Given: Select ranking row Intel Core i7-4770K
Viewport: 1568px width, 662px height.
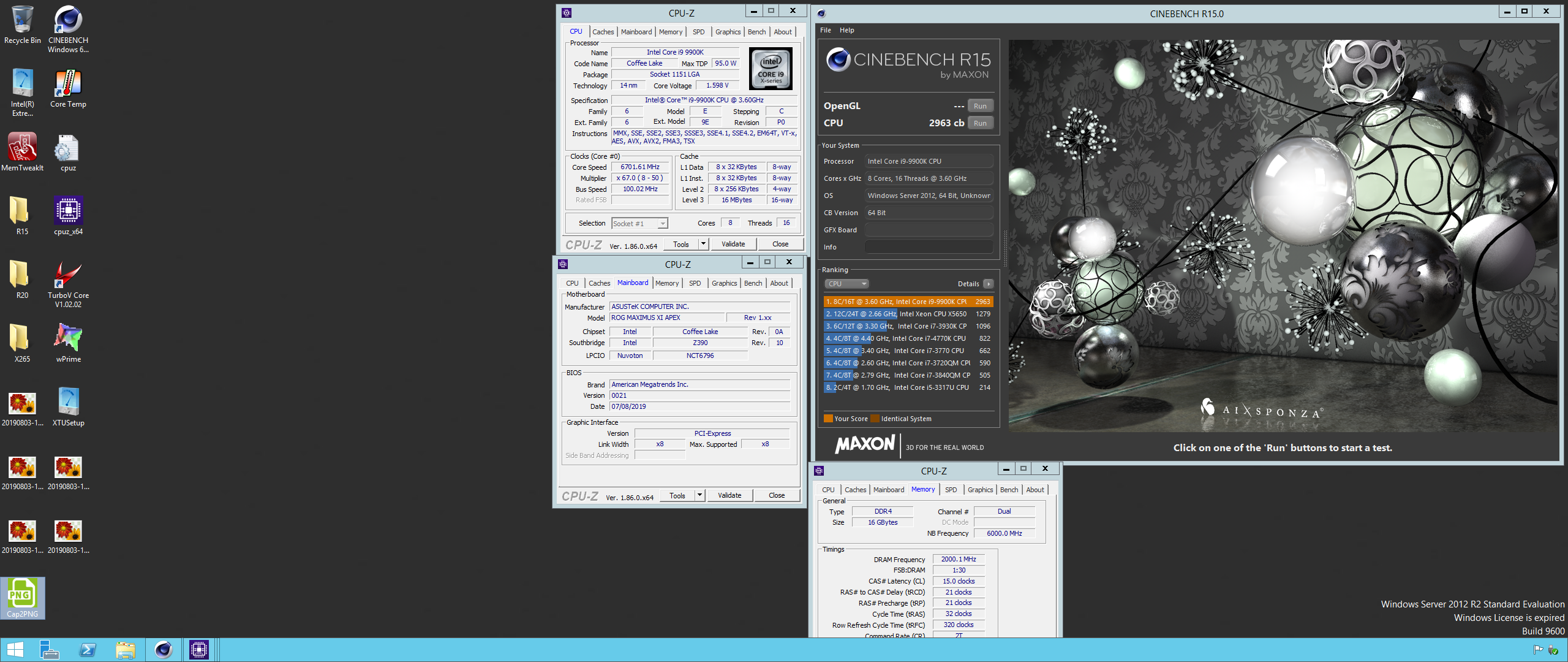Looking at the screenshot, I should [908, 338].
